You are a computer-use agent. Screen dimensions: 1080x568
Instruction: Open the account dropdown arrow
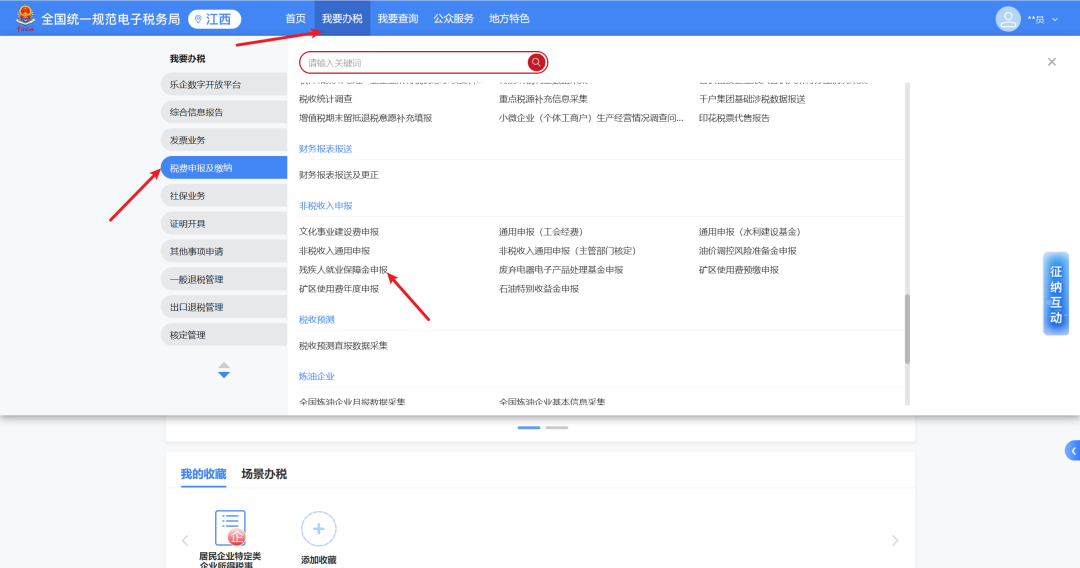[x=1055, y=20]
